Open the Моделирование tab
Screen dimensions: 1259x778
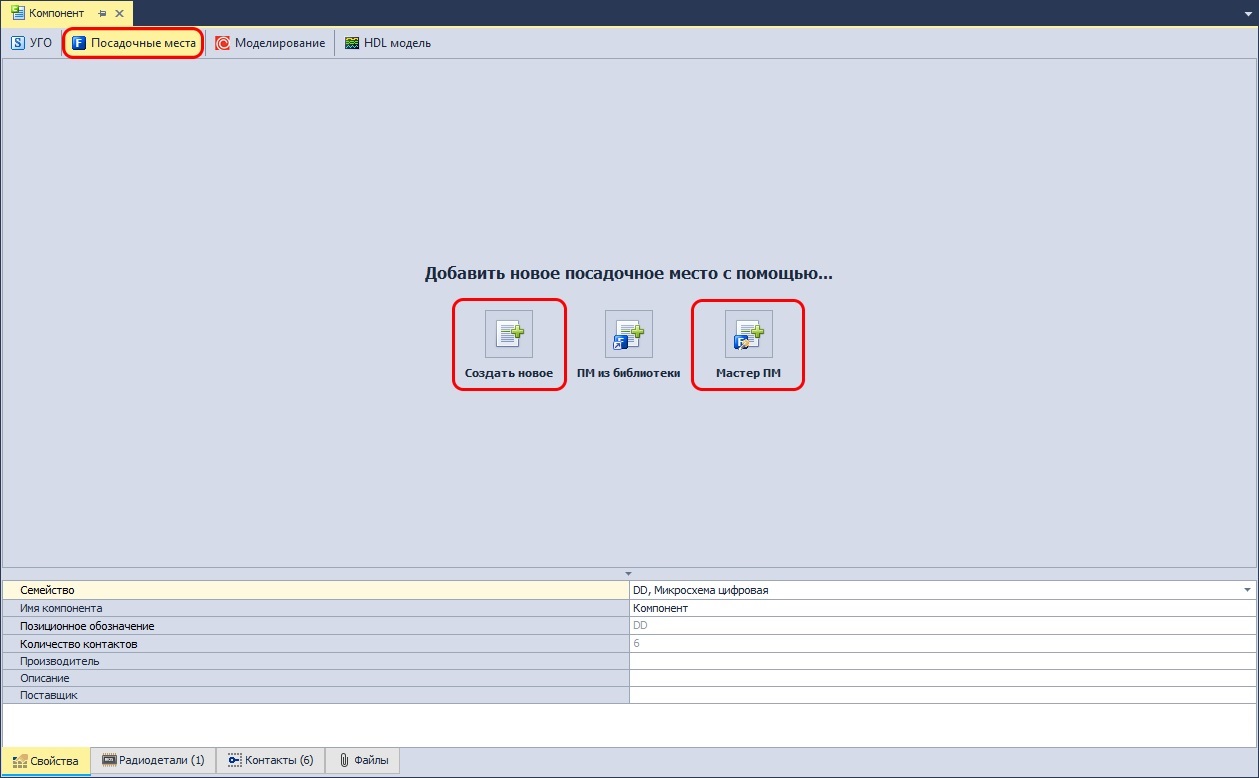click(x=270, y=43)
